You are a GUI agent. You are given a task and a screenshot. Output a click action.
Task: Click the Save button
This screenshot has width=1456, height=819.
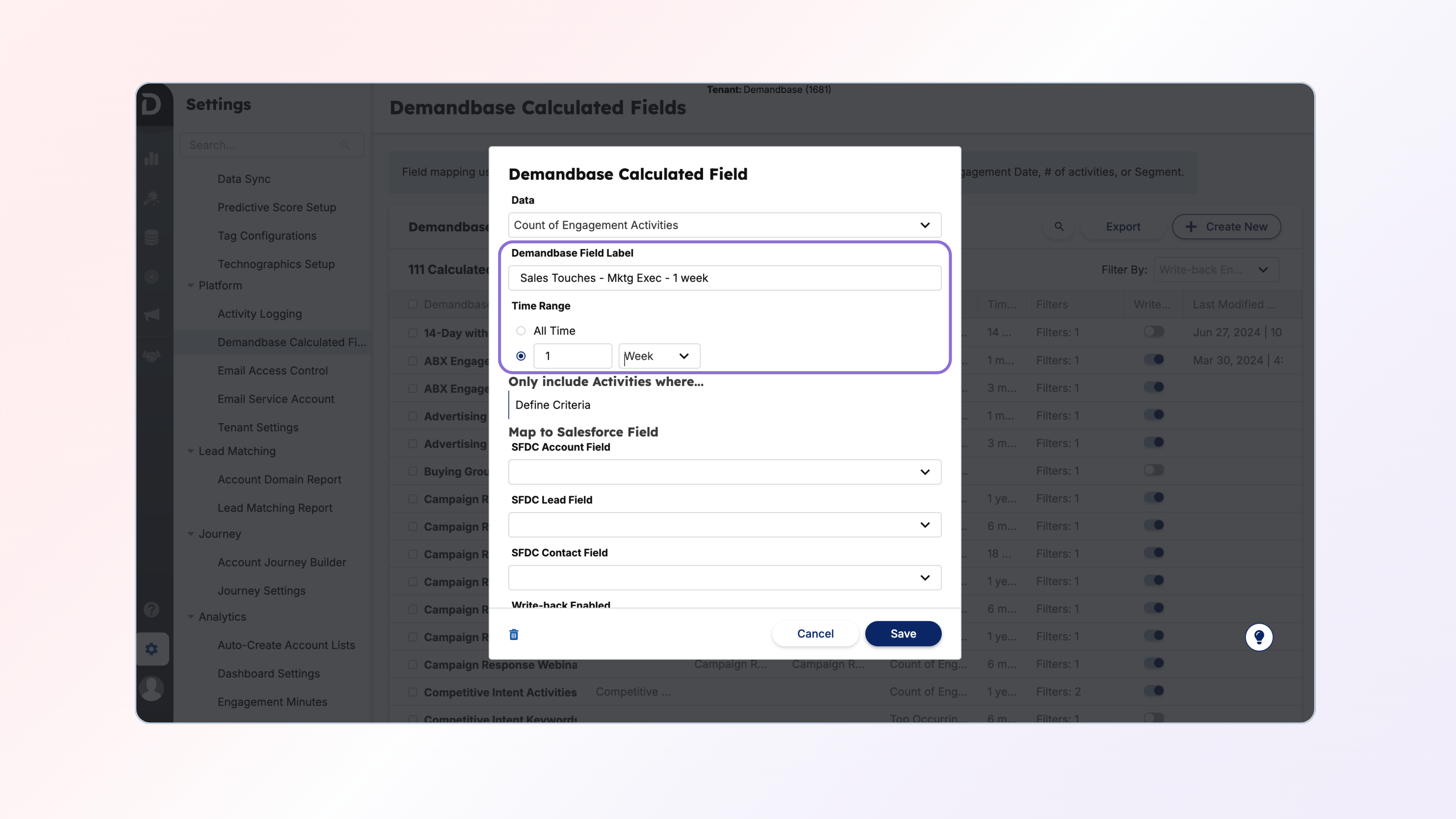[903, 634]
